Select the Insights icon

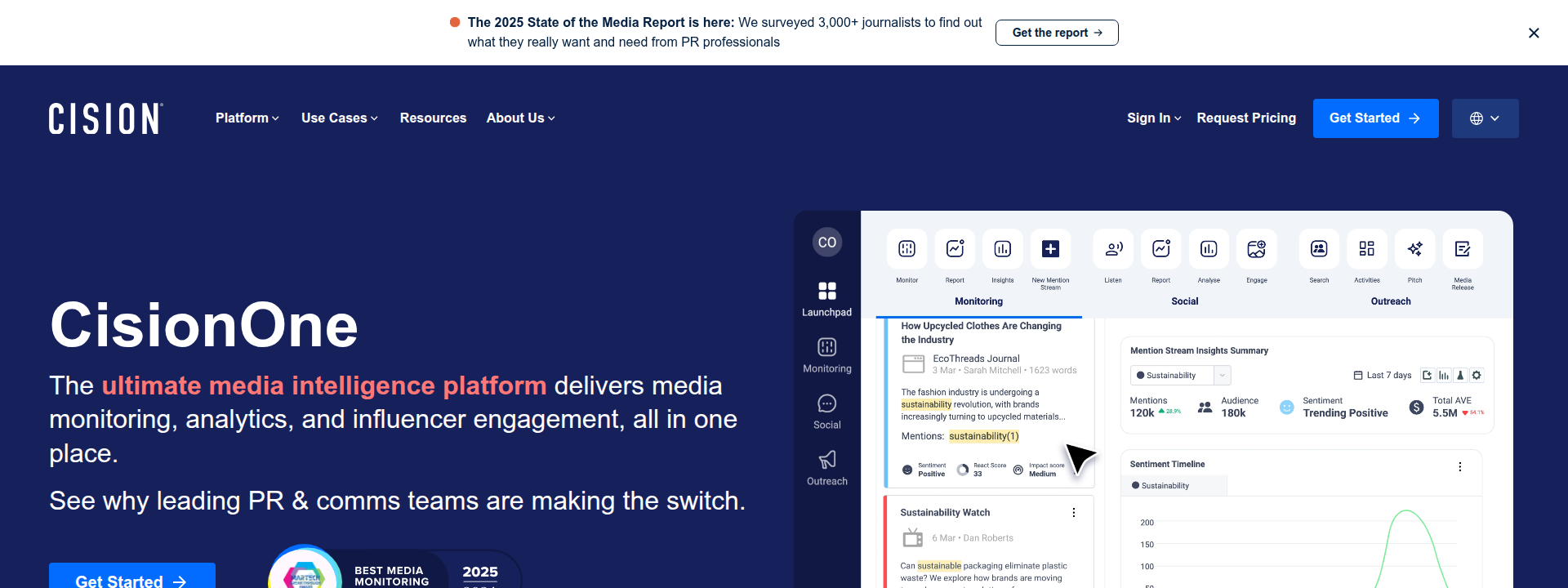pyautogui.click(x=1003, y=249)
